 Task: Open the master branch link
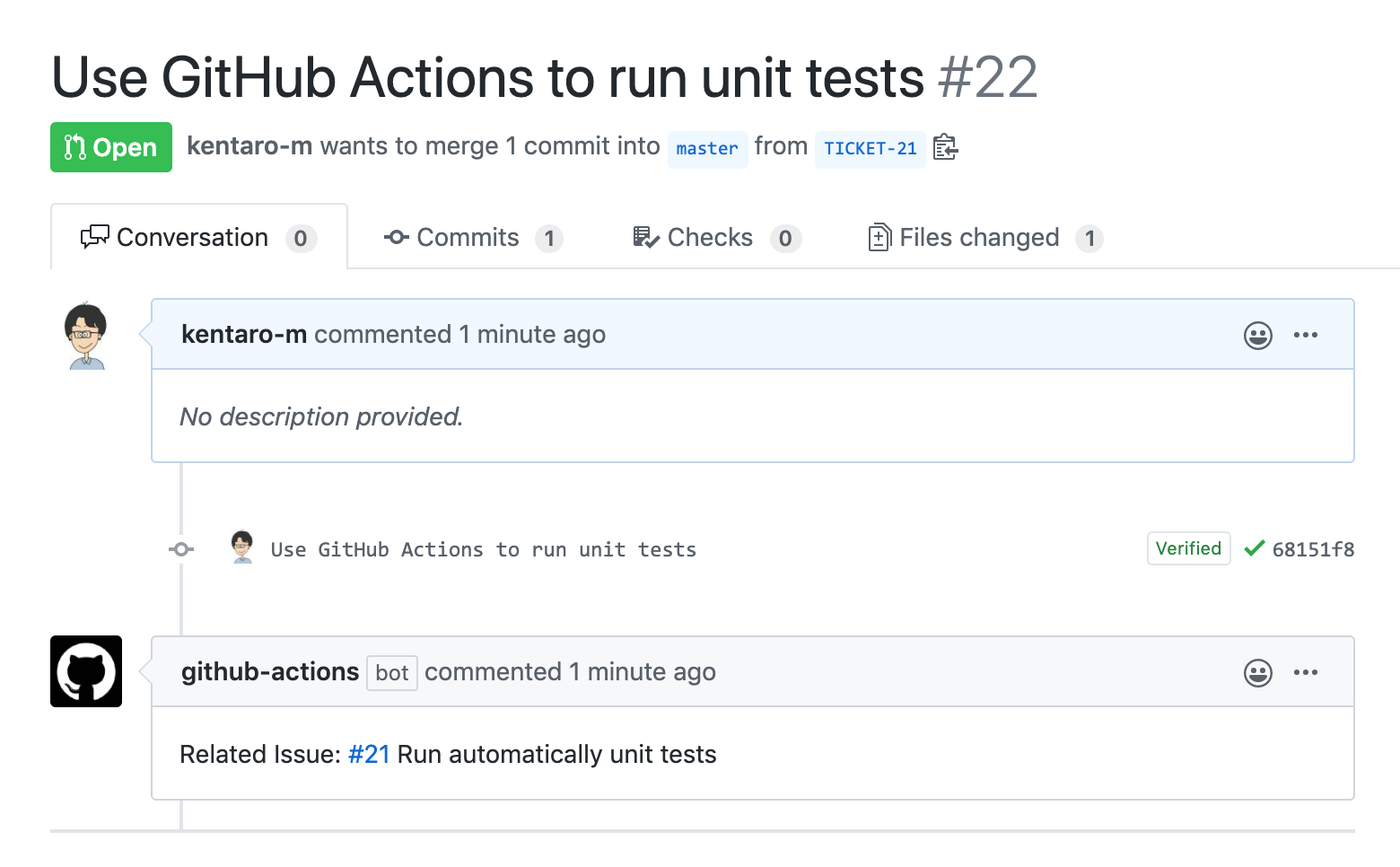tap(707, 148)
